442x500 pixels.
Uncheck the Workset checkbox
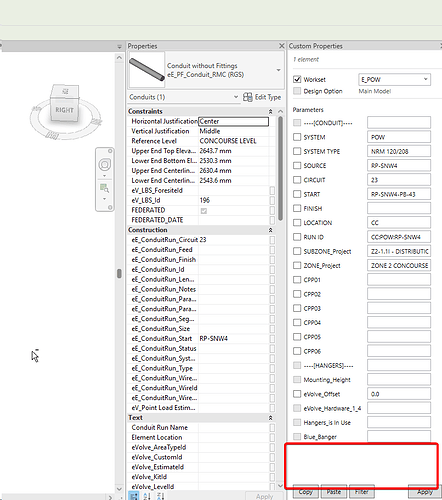[x=297, y=79]
